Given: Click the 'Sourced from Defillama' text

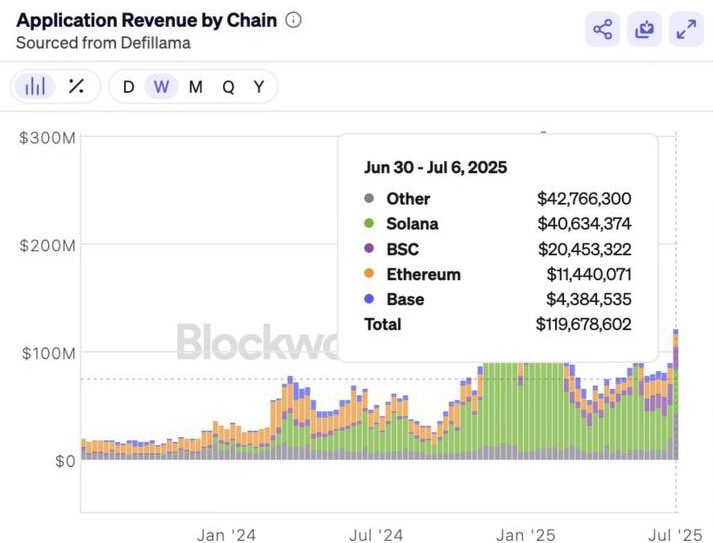Looking at the screenshot, I should [103, 43].
